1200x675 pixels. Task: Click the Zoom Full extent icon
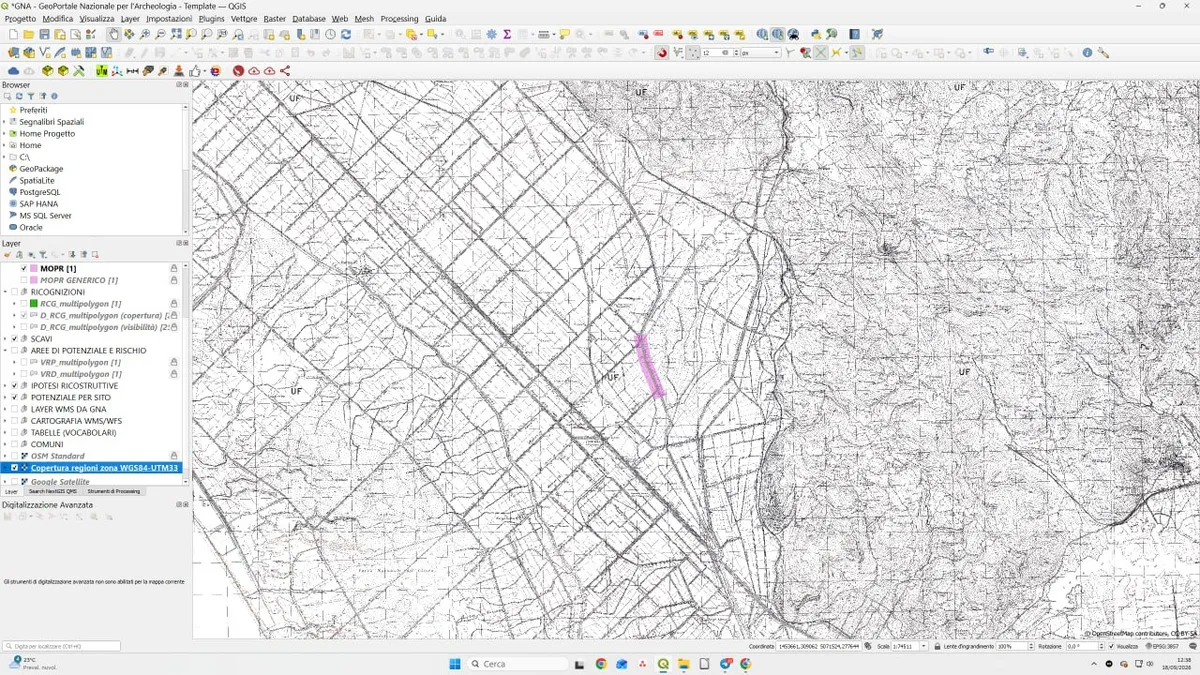pos(176,34)
